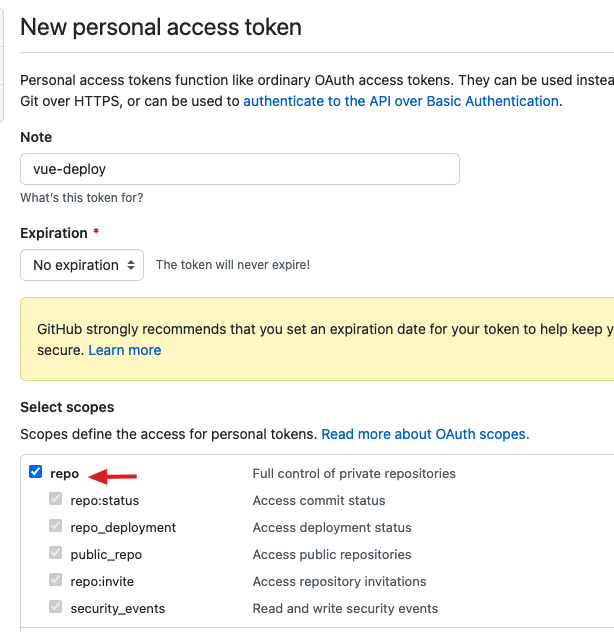Click The token will never expire text

point(233,265)
